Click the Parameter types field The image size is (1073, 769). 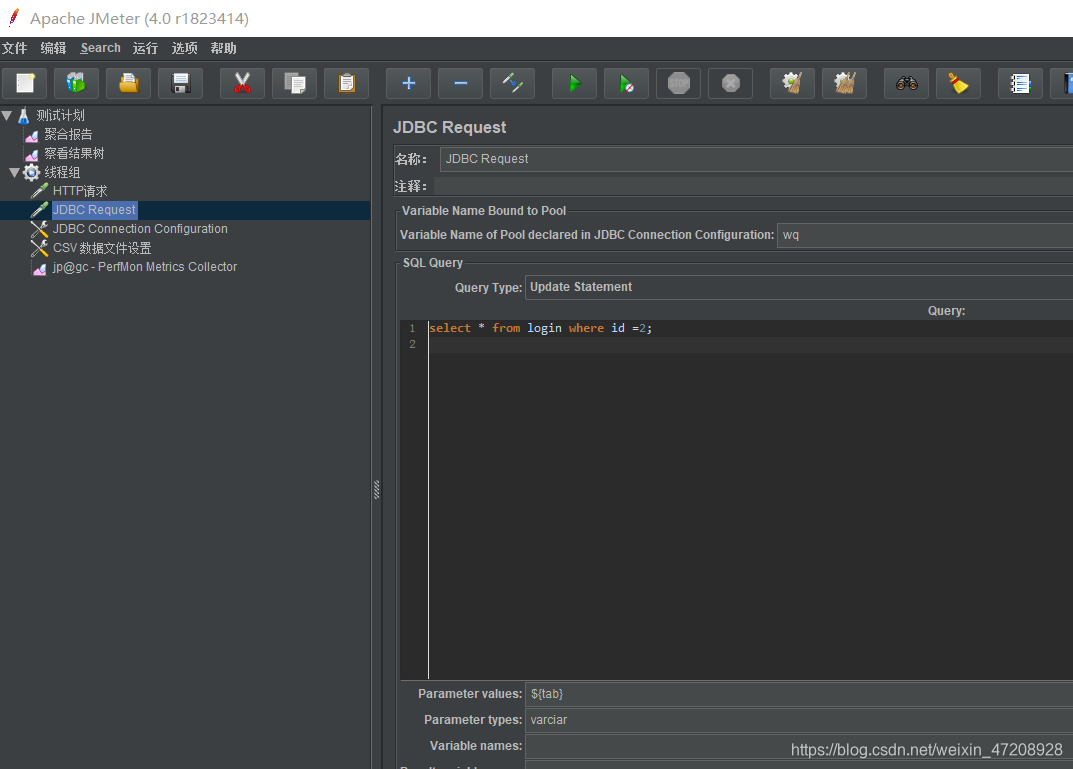799,720
